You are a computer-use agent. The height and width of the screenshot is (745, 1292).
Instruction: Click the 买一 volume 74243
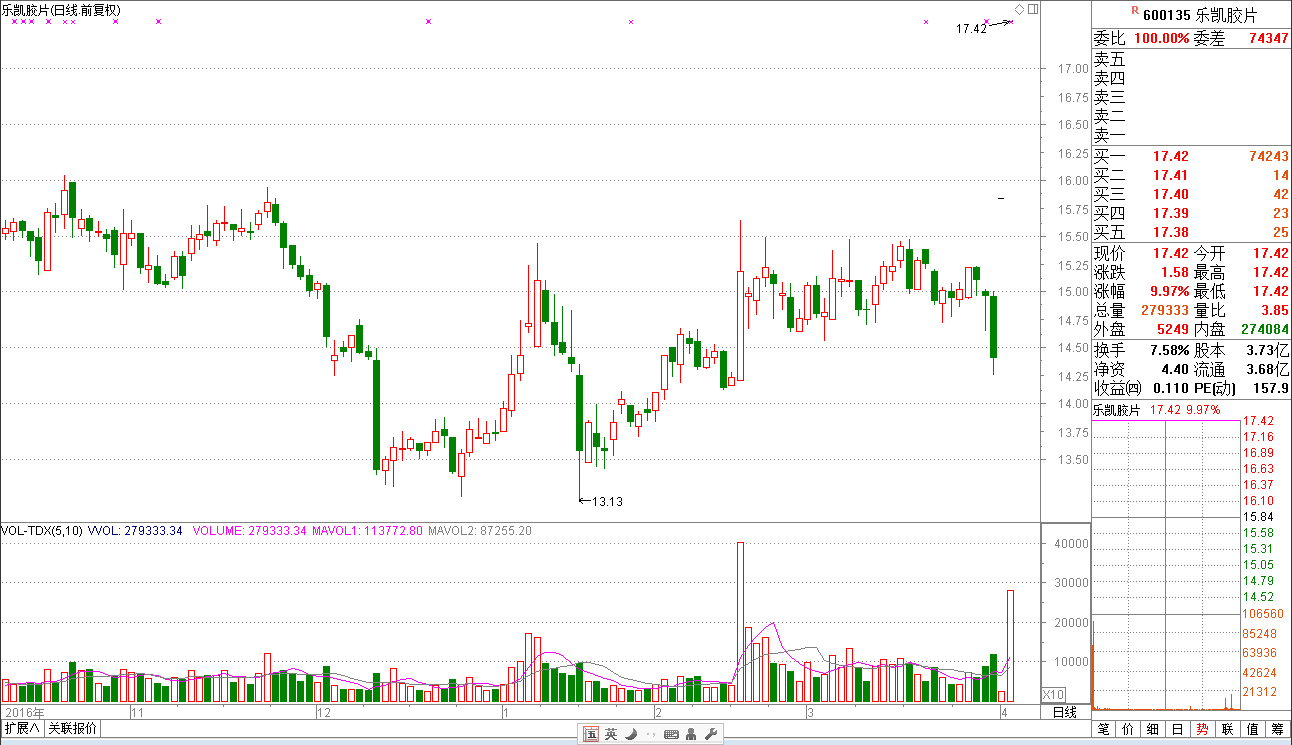click(x=1269, y=156)
